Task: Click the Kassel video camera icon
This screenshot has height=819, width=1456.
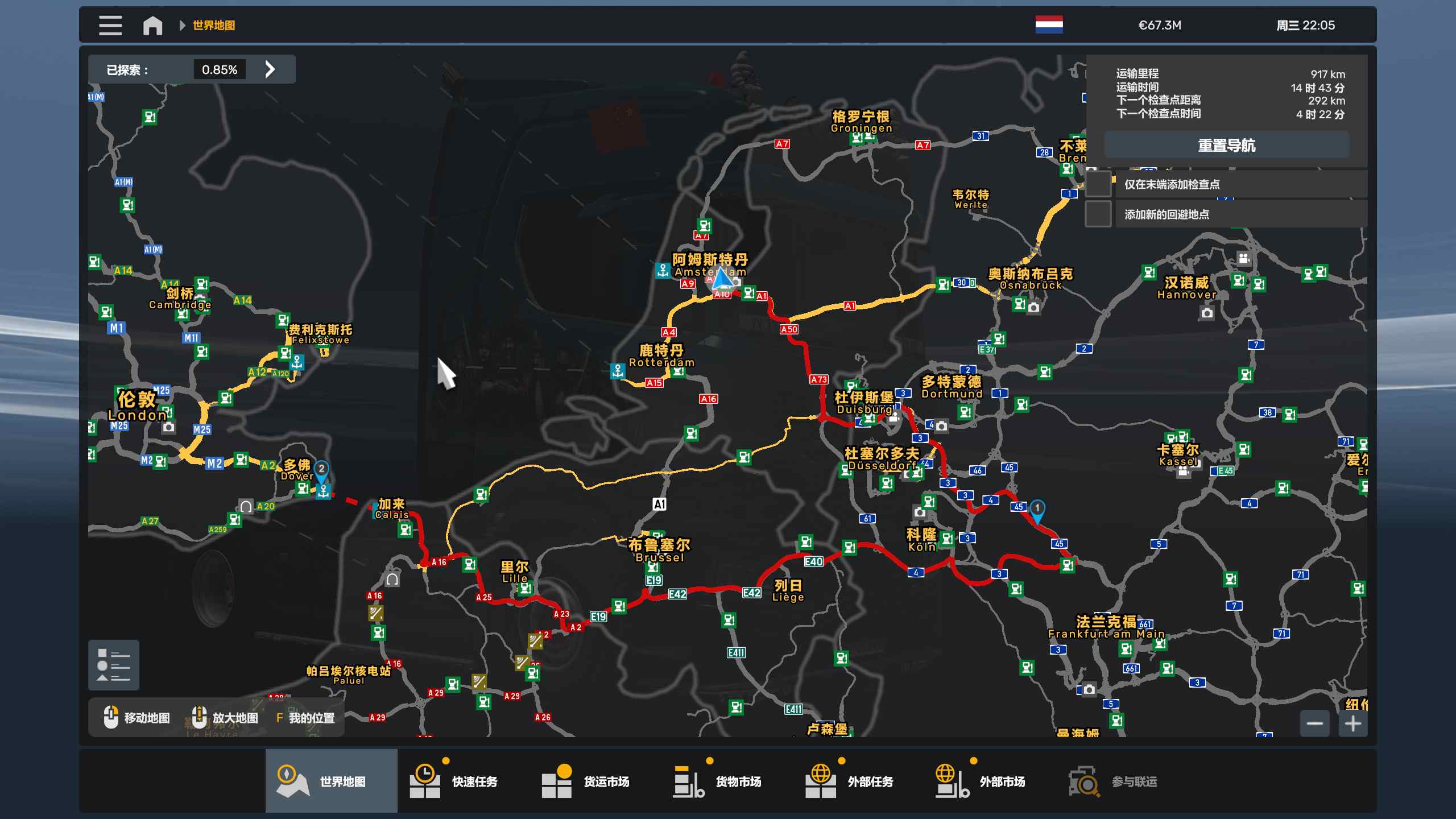Action: pyautogui.click(x=1184, y=471)
